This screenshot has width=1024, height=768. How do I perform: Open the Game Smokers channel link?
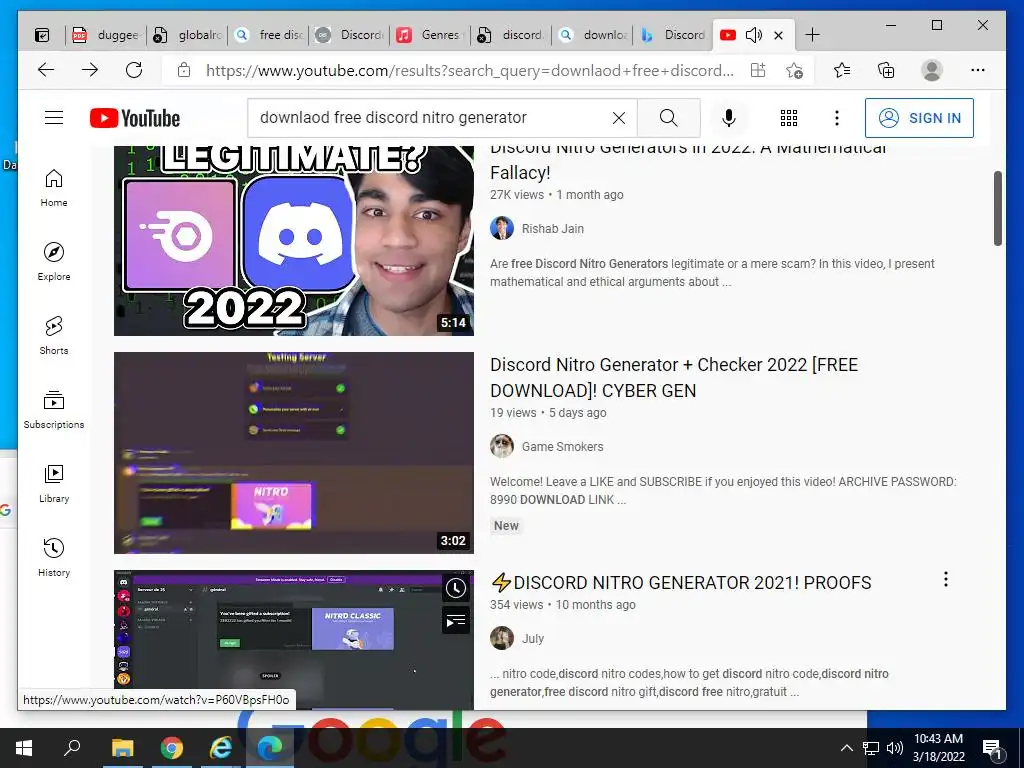point(562,447)
